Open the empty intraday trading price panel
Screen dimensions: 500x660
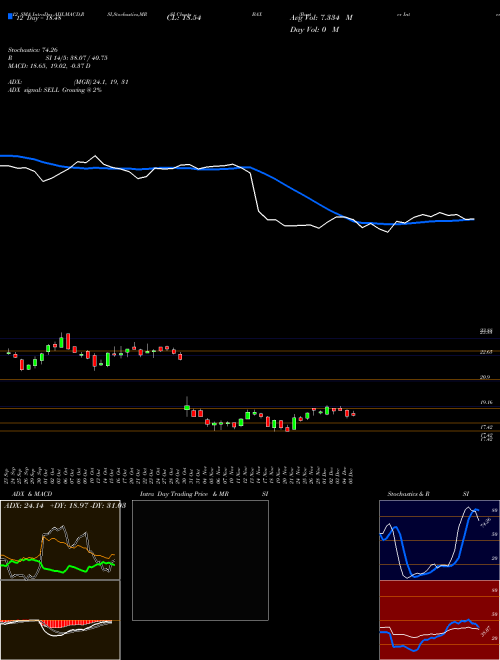(x=200, y=560)
